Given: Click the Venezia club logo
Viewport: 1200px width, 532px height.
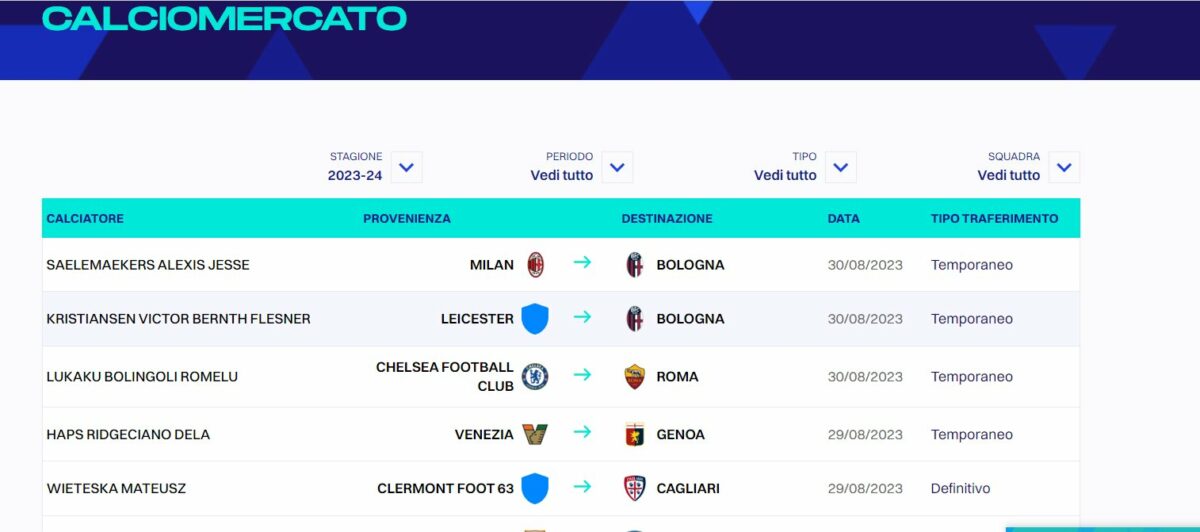Looking at the screenshot, I should (x=535, y=434).
